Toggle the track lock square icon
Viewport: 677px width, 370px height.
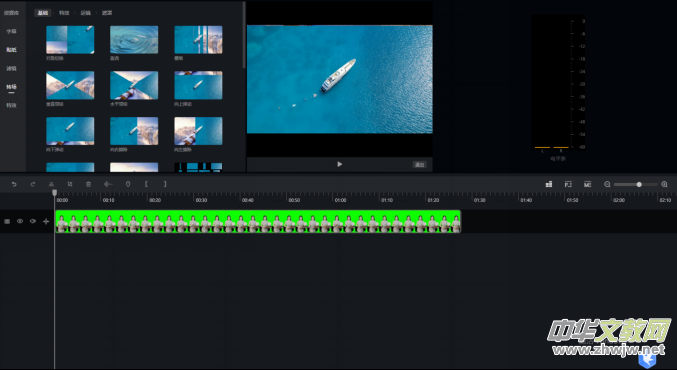[7, 221]
